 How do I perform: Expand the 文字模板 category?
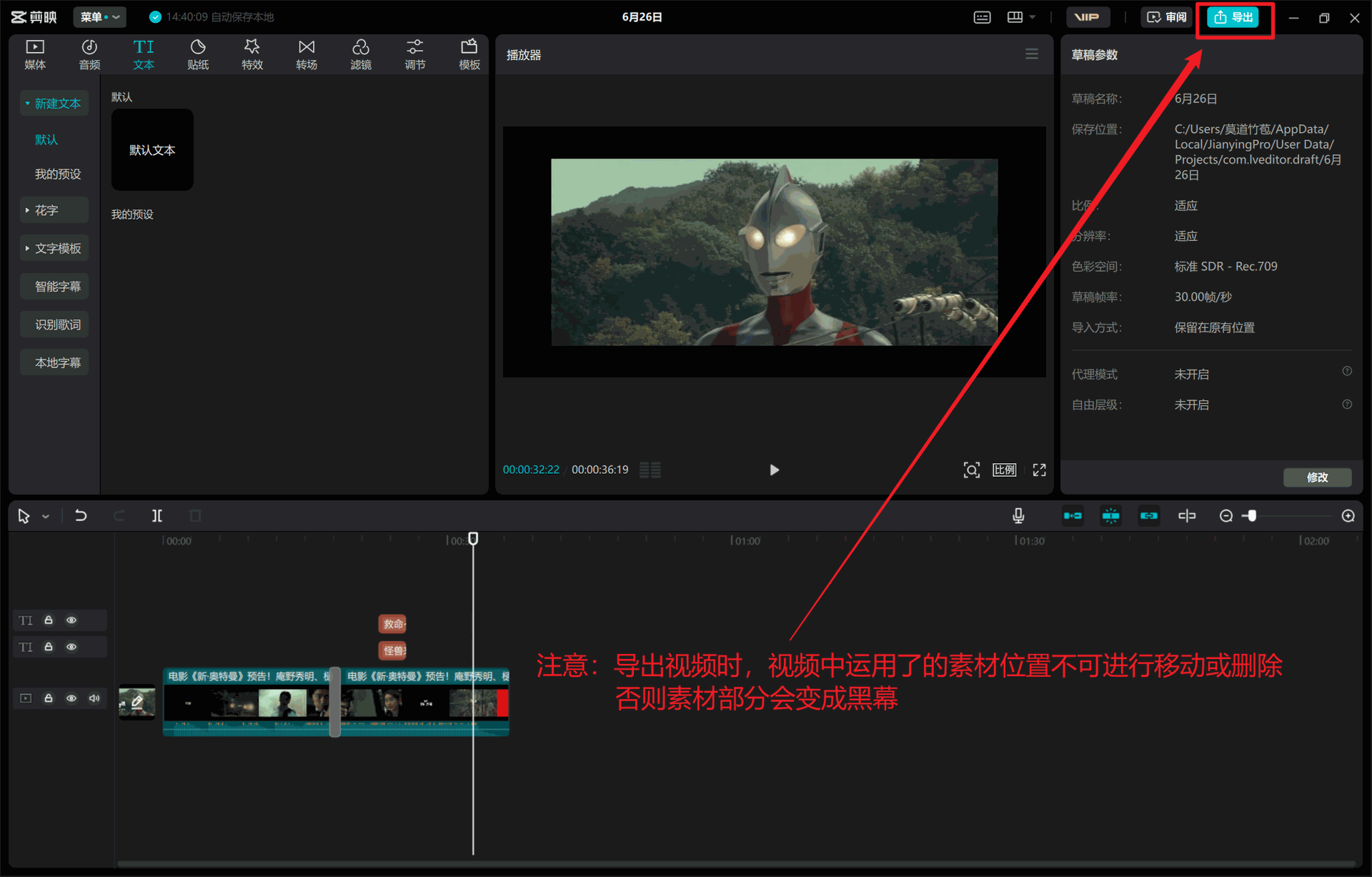[x=54, y=248]
